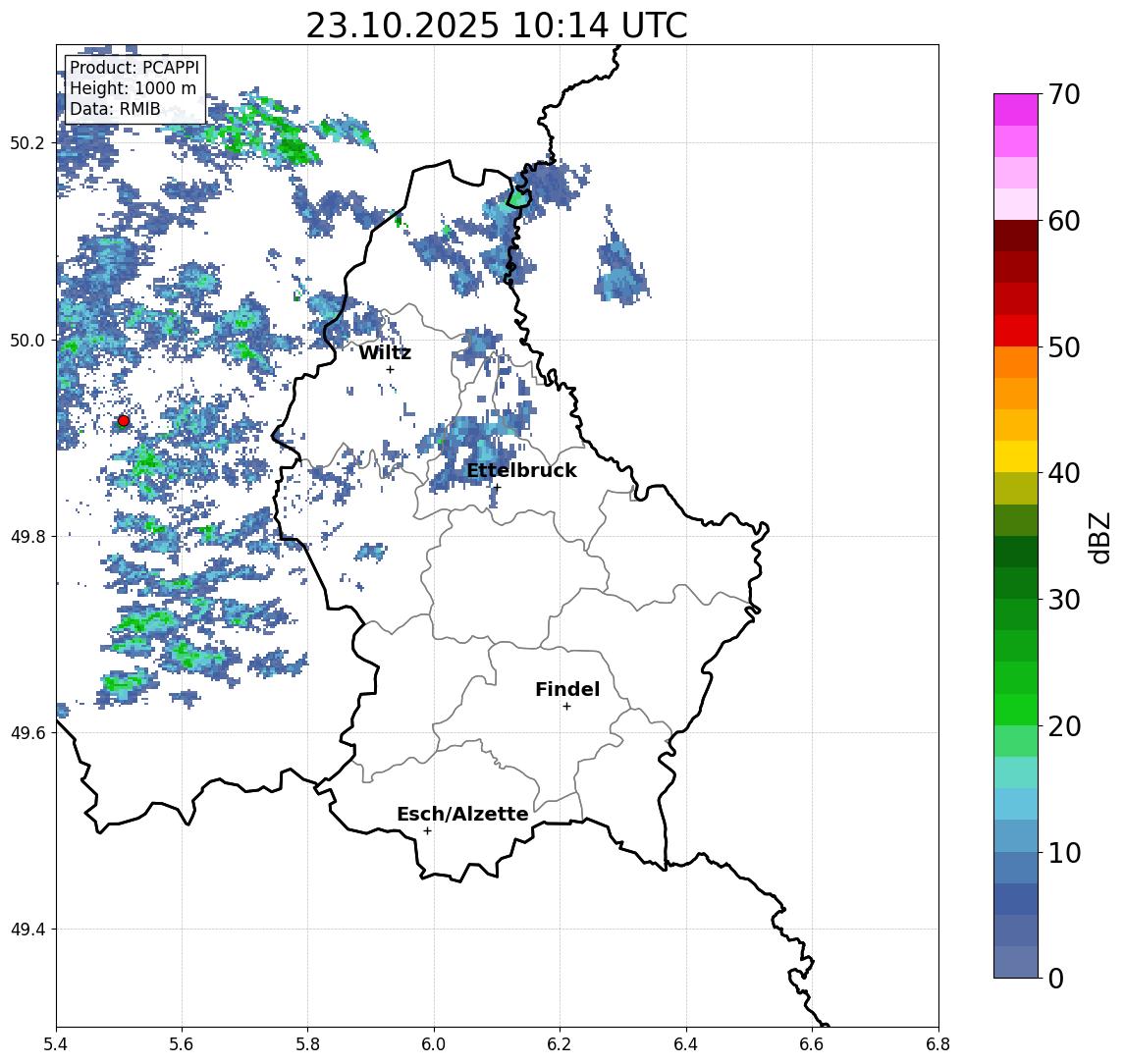Click the colorbar tick label 20
Image resolution: width=1124 pixels, height=1064 pixels.
pyautogui.click(x=1064, y=726)
